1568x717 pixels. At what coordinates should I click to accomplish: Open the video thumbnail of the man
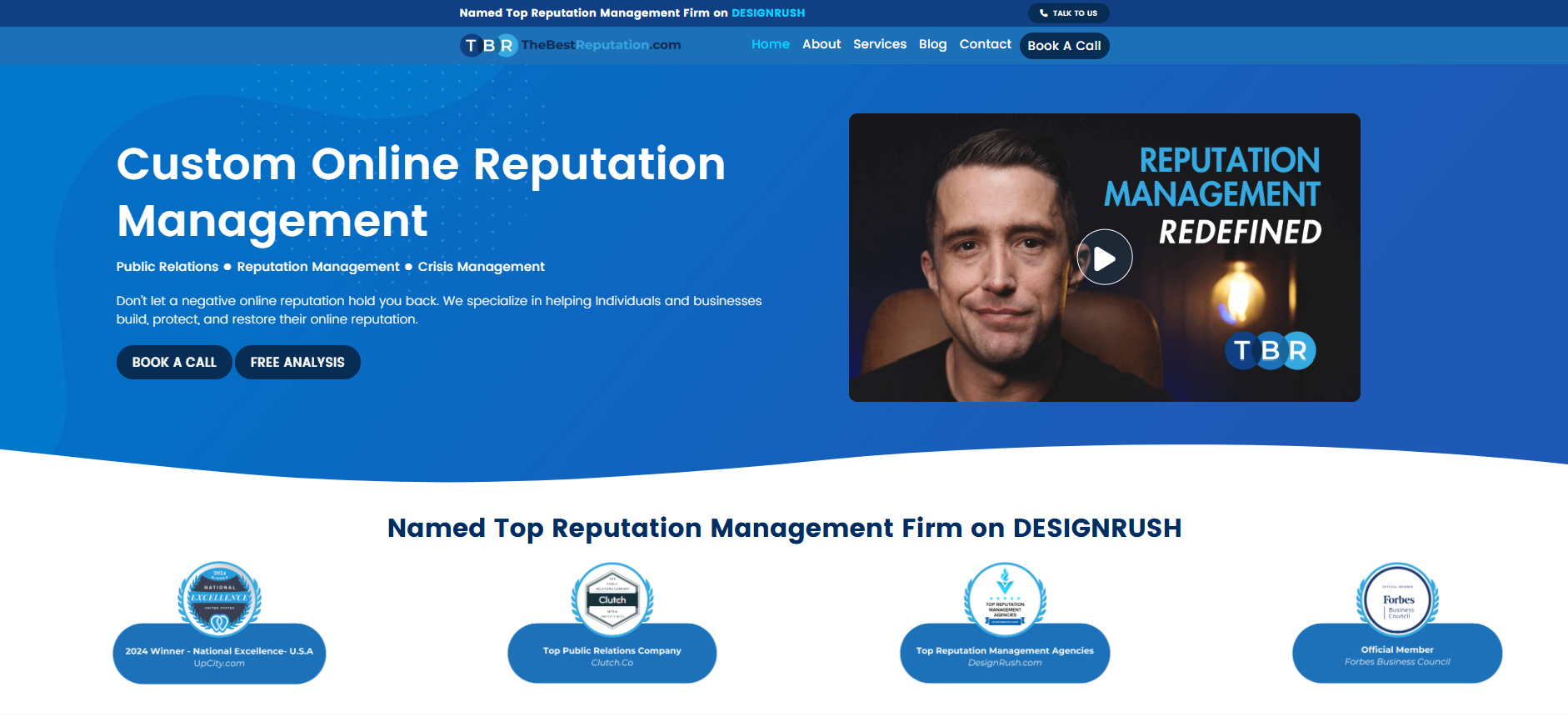(1105, 258)
